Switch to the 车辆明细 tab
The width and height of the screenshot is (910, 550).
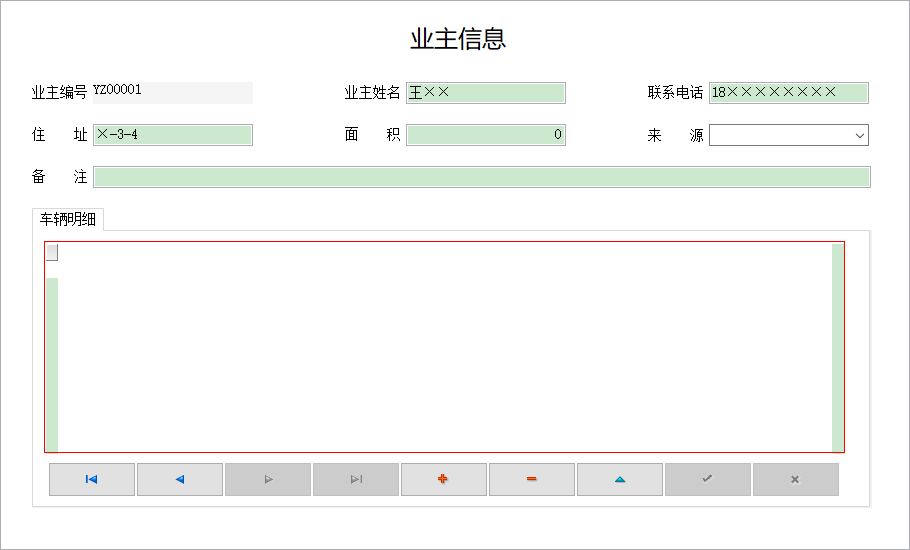click(68, 219)
